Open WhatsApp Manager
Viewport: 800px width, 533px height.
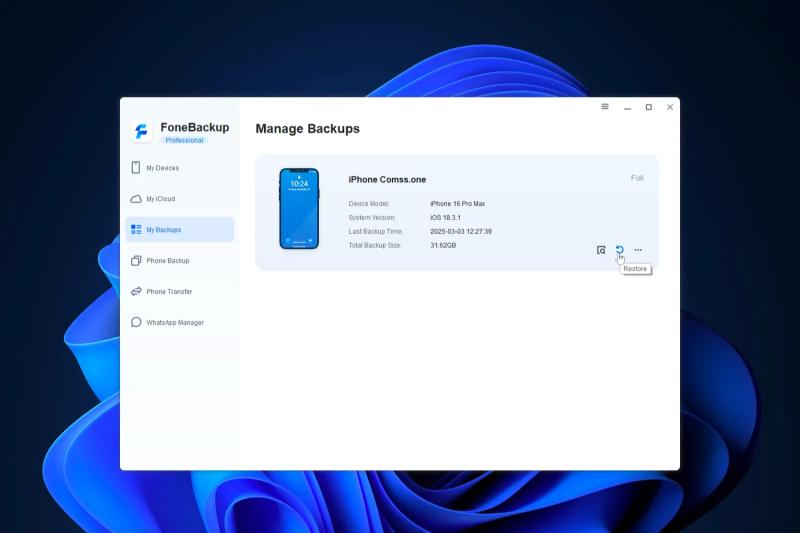pyautogui.click(x=179, y=322)
